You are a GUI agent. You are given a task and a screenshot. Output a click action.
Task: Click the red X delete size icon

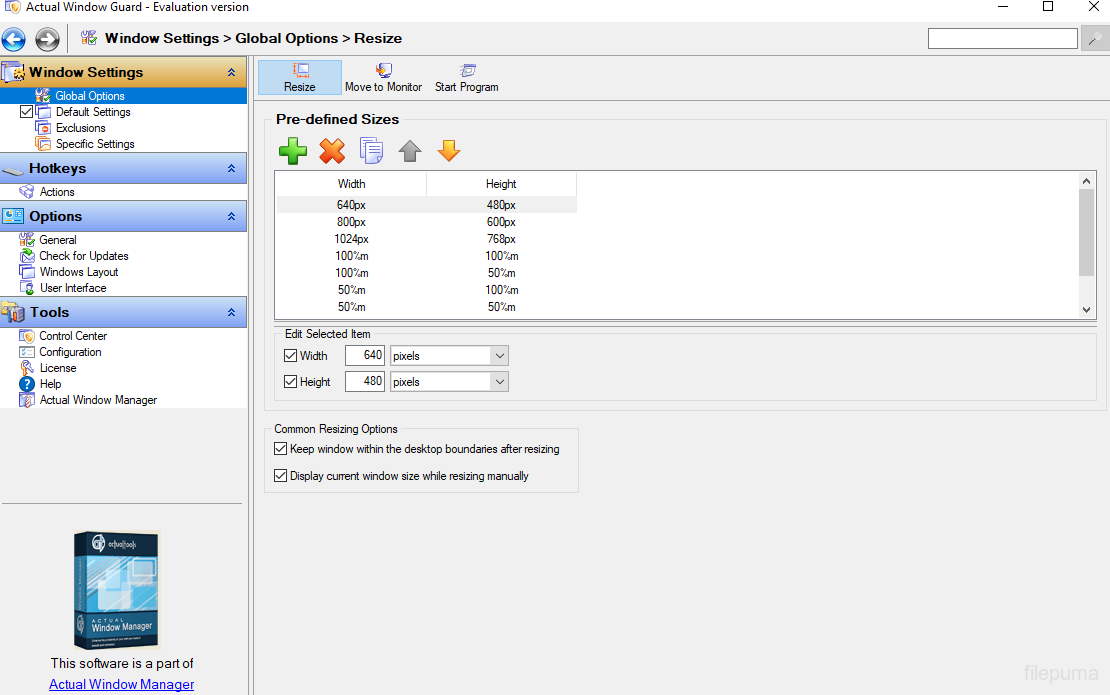click(332, 151)
